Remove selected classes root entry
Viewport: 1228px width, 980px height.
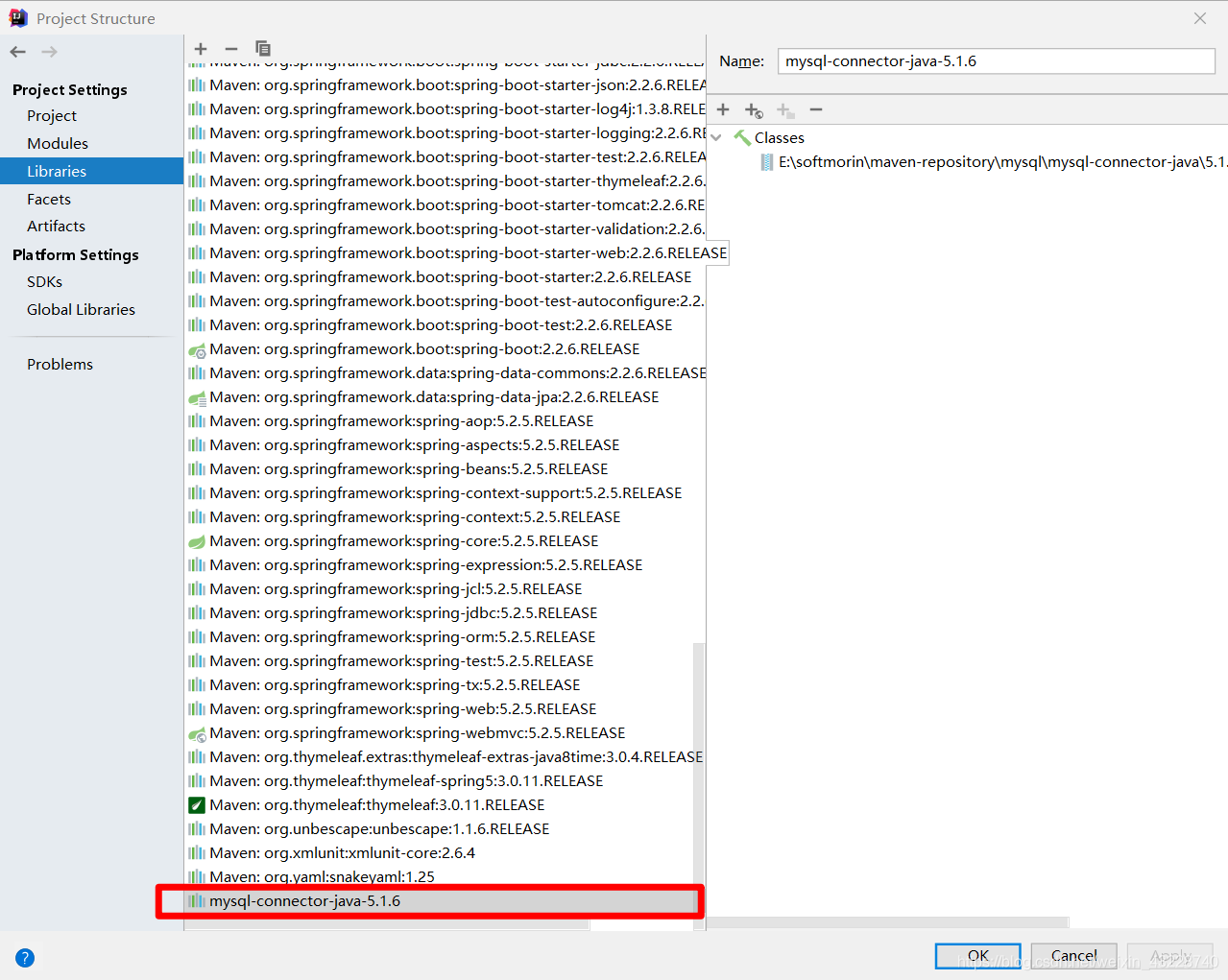(816, 109)
